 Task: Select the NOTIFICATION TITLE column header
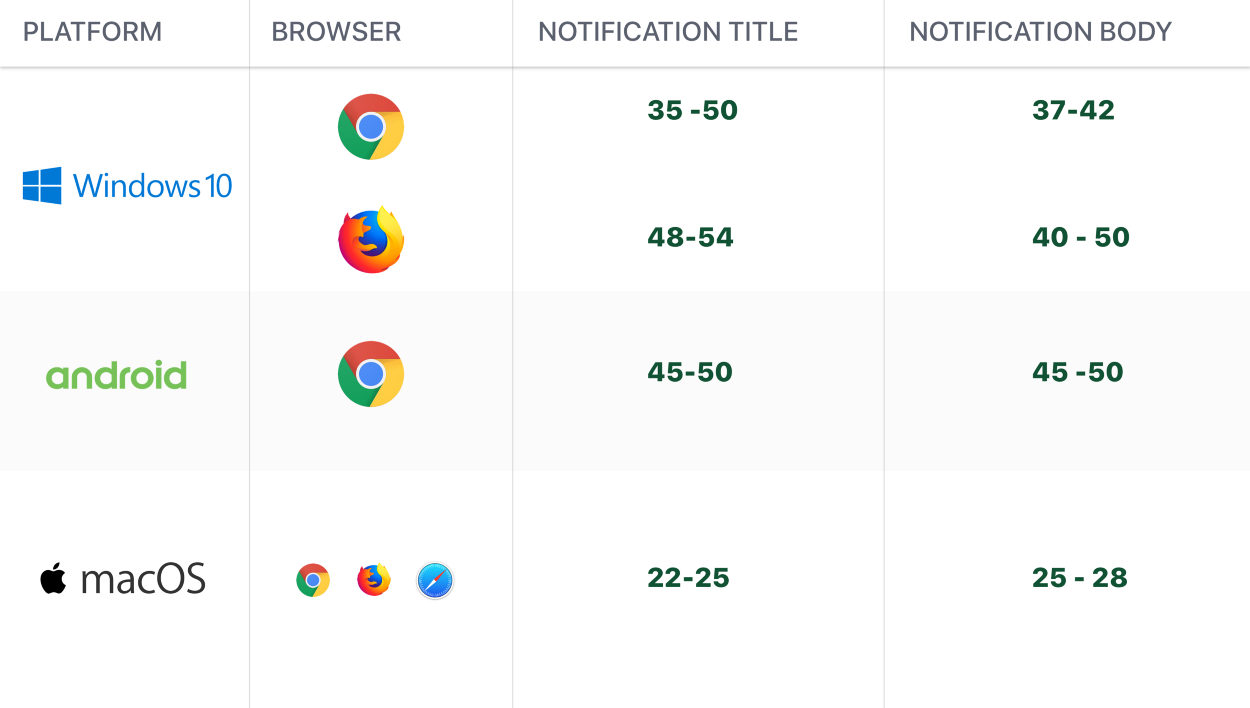668,32
